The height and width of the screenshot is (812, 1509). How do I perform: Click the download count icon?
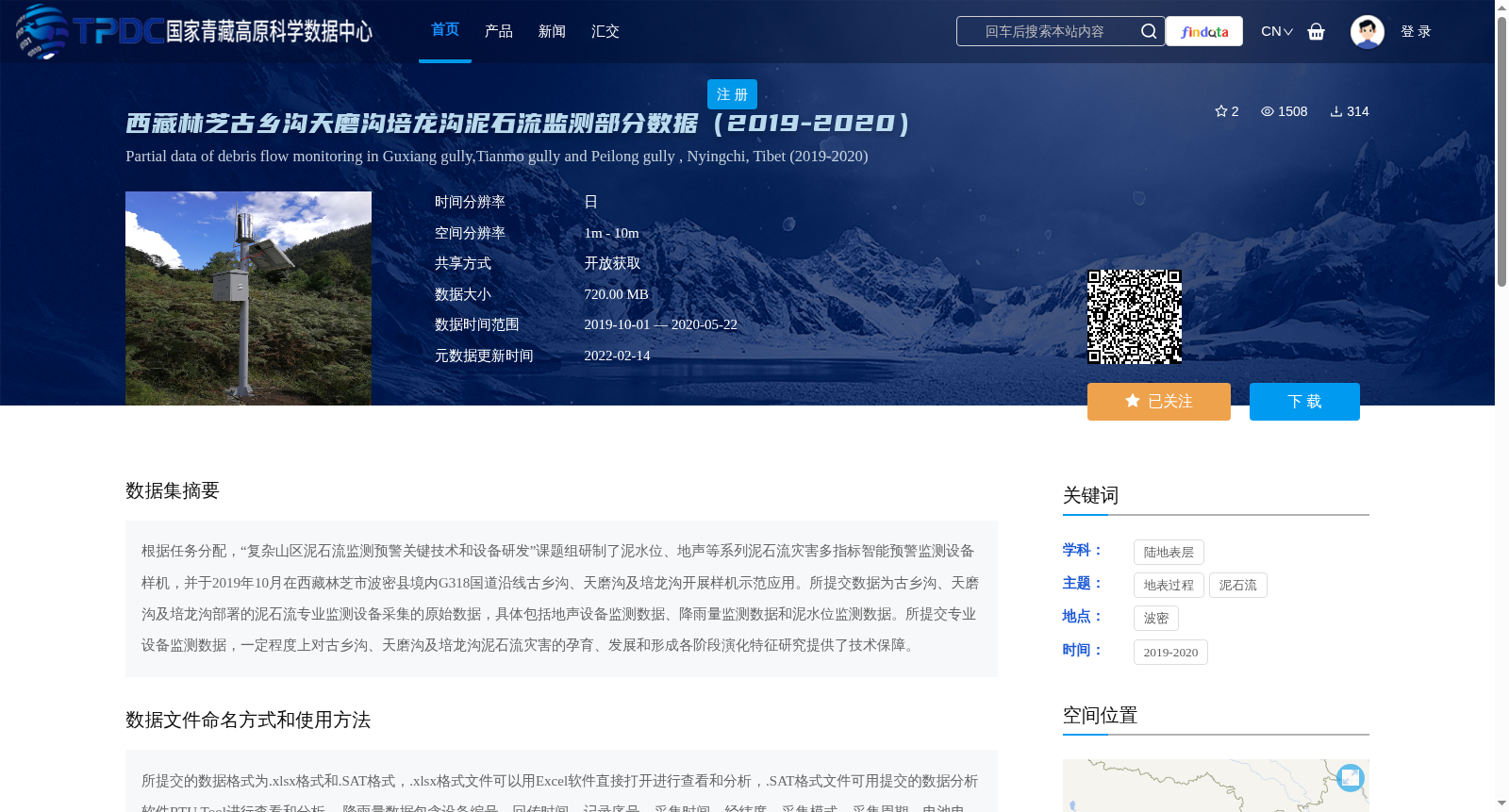(1336, 111)
